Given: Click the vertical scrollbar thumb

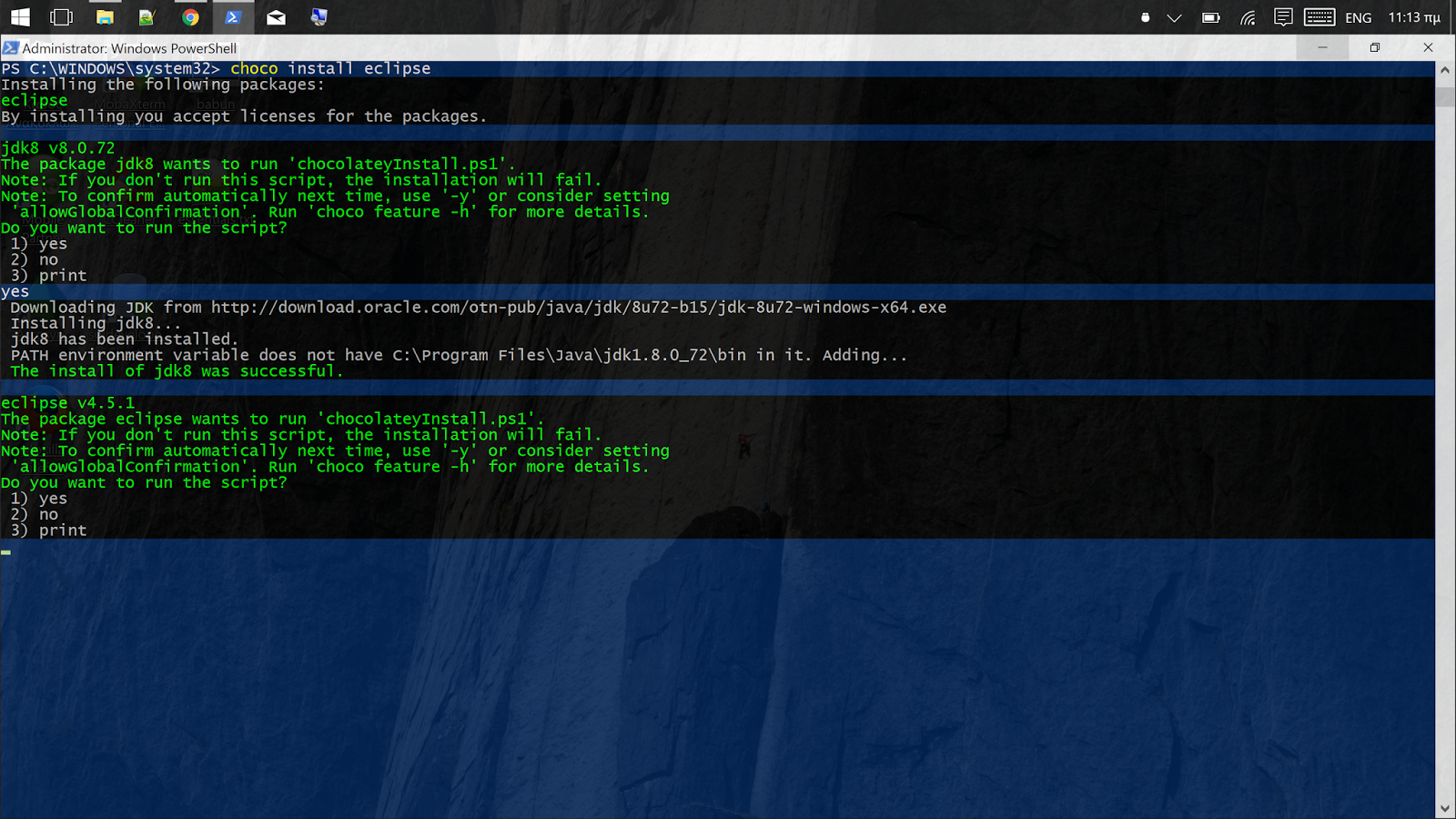Looking at the screenshot, I should pos(1445,98).
